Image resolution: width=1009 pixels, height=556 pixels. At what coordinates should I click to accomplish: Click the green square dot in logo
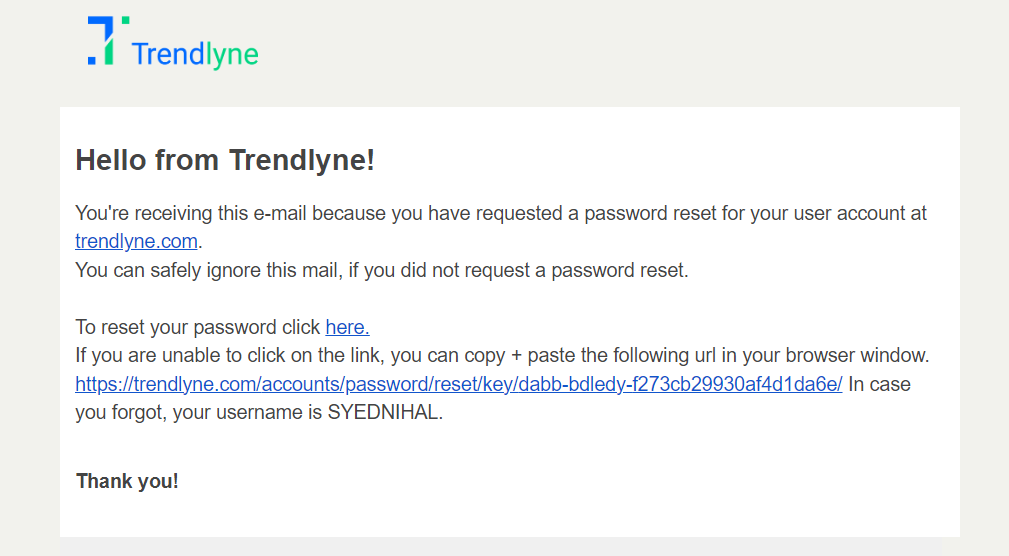(x=125, y=20)
